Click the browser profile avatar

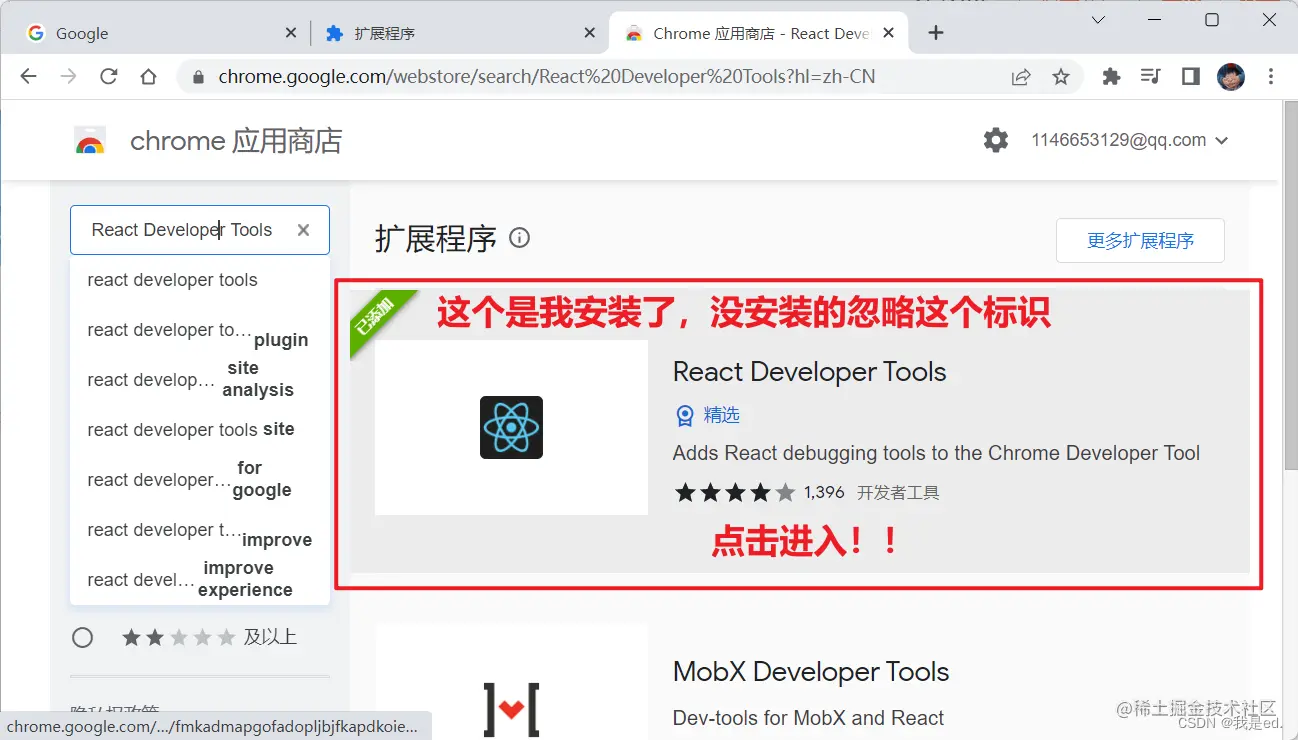(1231, 76)
